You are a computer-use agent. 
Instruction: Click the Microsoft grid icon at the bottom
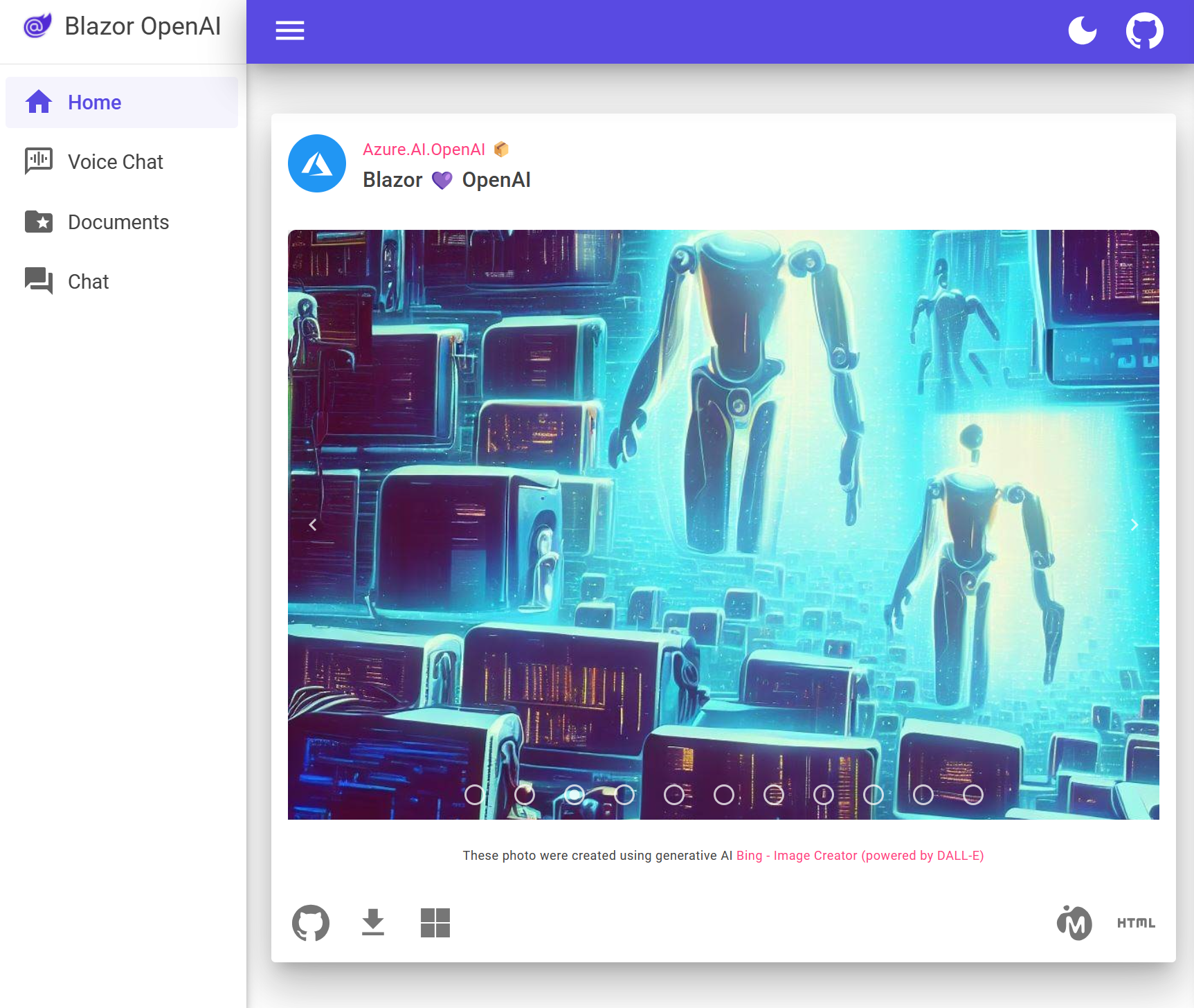(435, 921)
